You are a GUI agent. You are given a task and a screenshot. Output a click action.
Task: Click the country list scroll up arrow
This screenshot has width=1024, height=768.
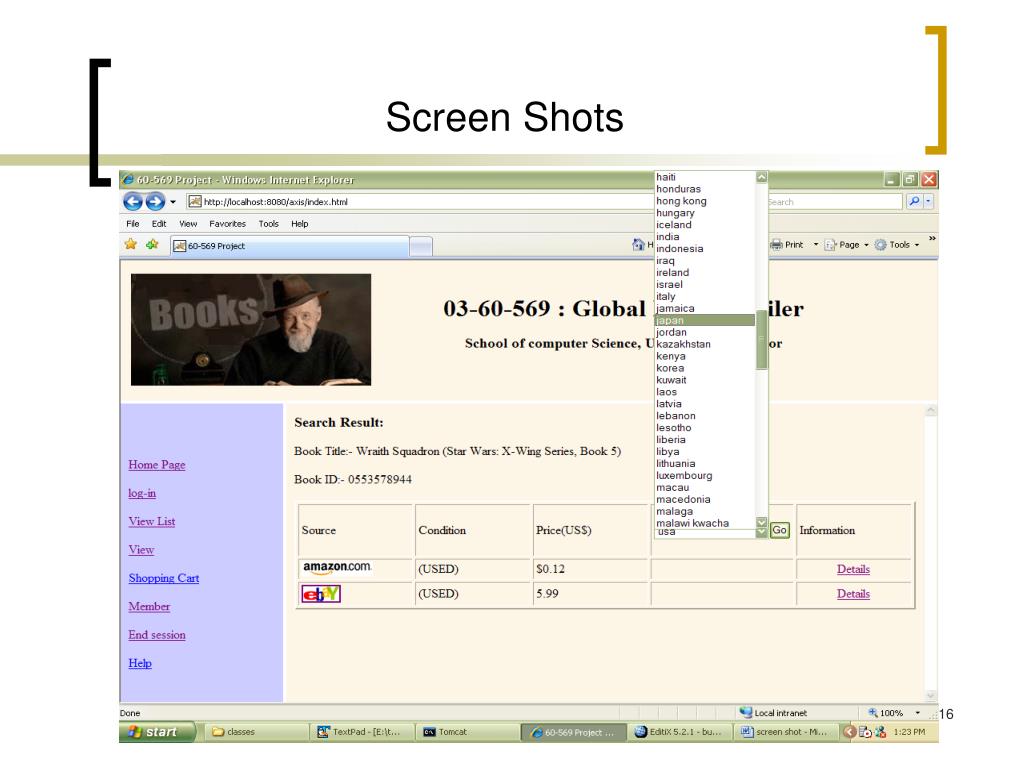coord(761,177)
